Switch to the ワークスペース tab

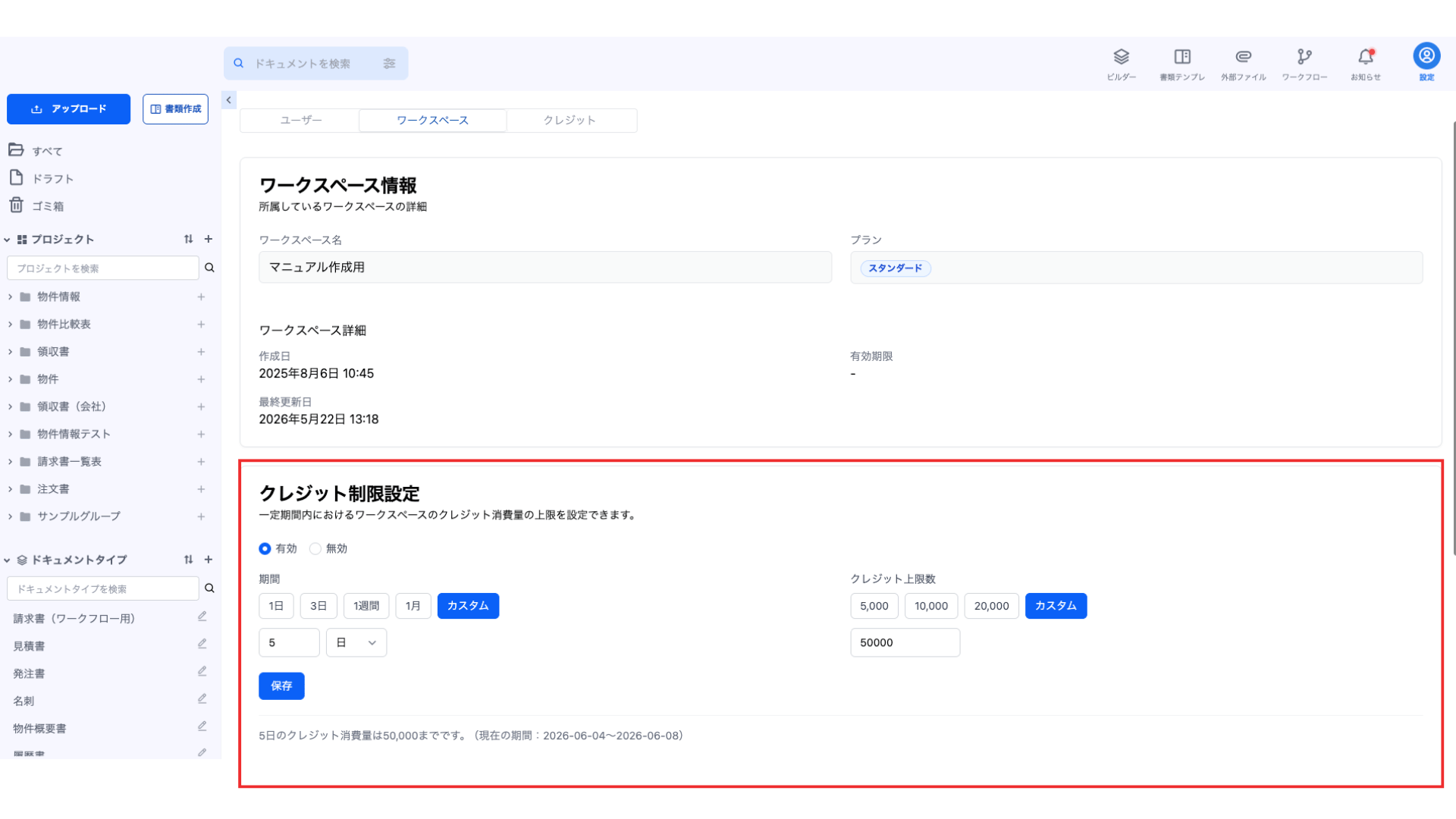(432, 120)
